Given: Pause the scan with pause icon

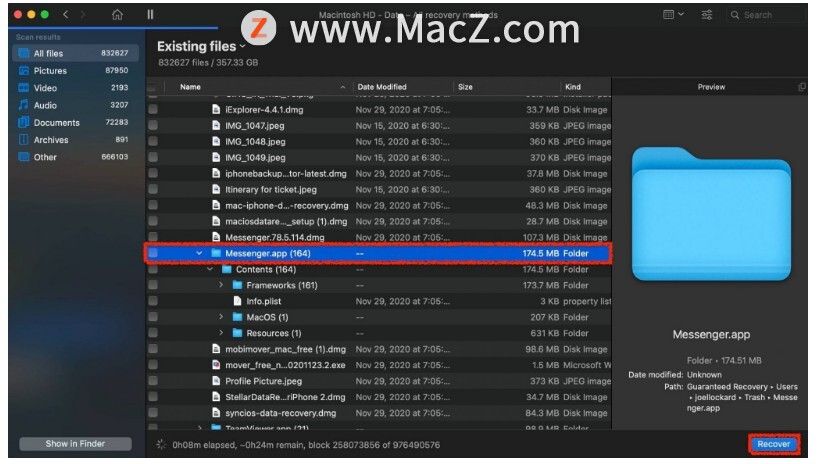Looking at the screenshot, I should [150, 15].
